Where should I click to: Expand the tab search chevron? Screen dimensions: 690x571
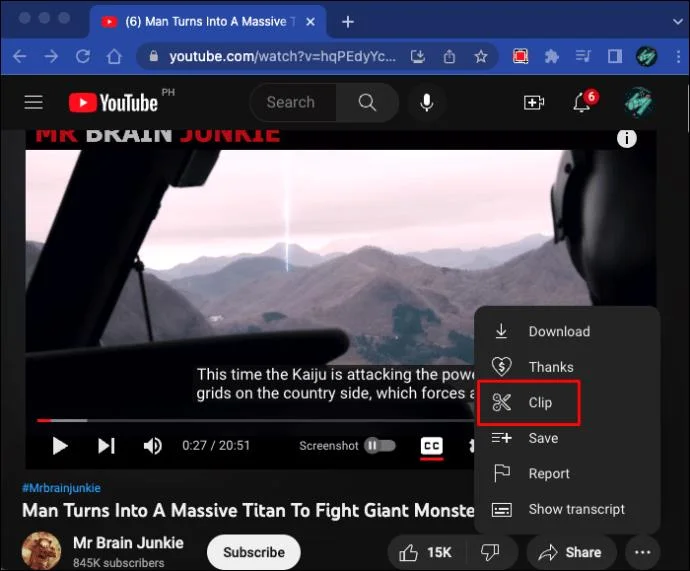pos(678,22)
